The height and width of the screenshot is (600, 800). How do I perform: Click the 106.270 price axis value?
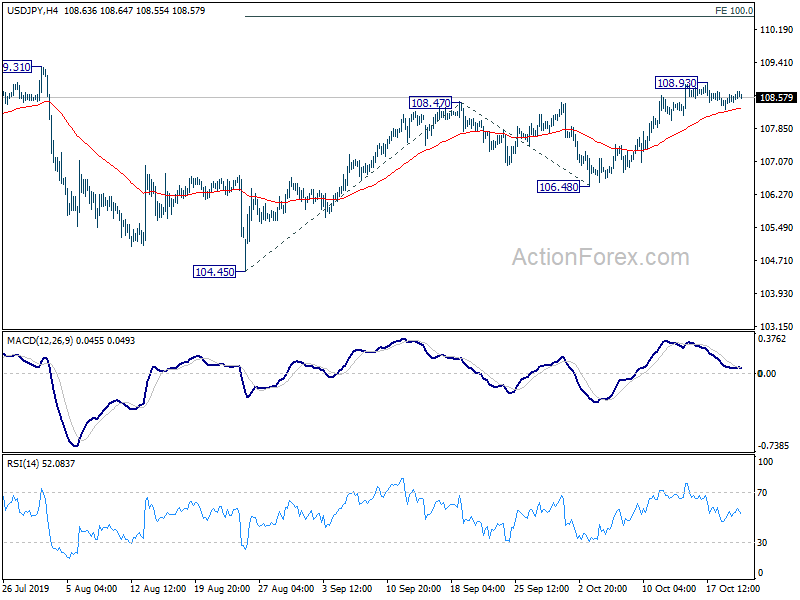(776, 195)
